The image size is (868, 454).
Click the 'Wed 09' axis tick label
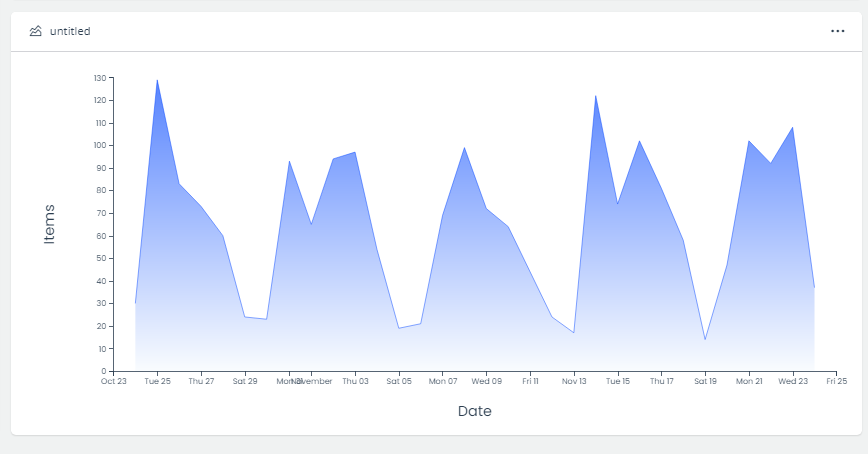(x=487, y=381)
